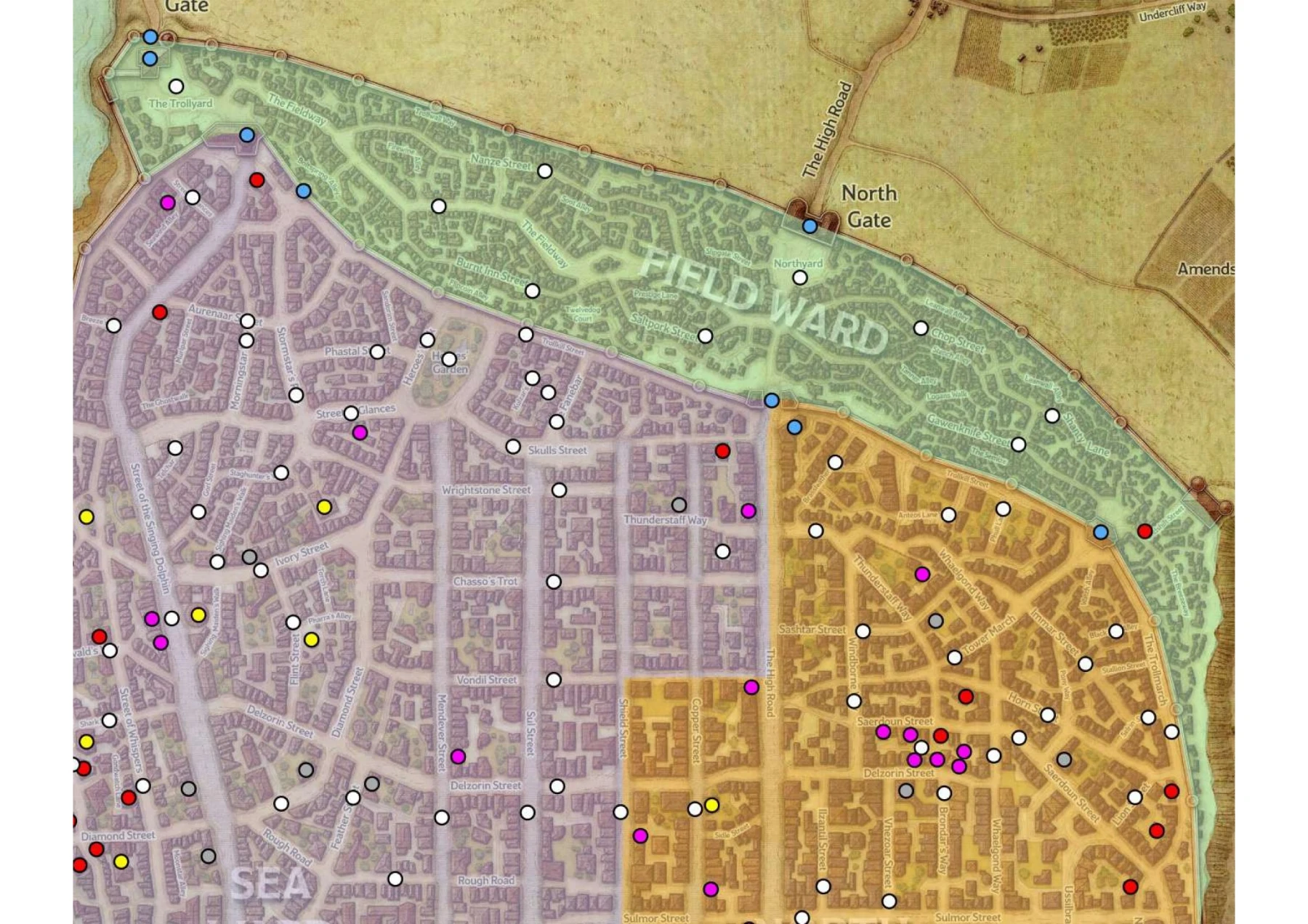Click the Brondar's Way label
Screen dimensions: 1308x924
942,840
